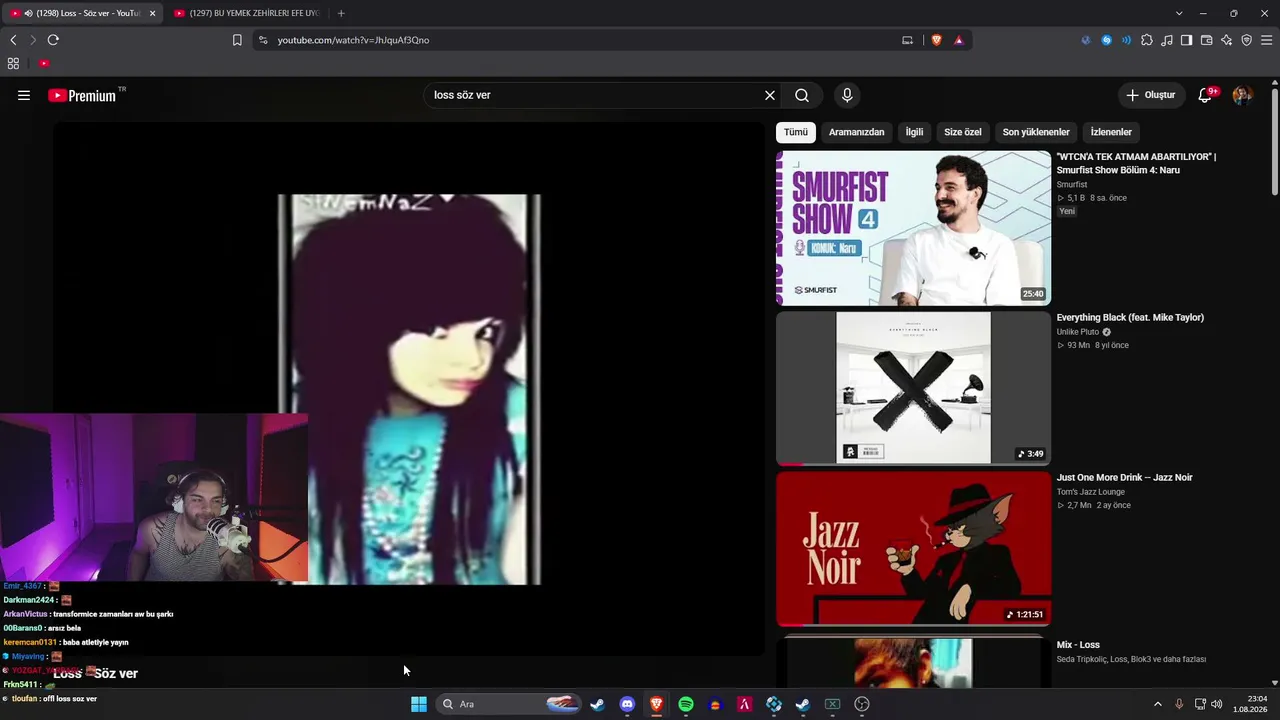The width and height of the screenshot is (1280, 720).
Task: Visit the Unlike Pluto channel name
Action: click(x=1078, y=332)
